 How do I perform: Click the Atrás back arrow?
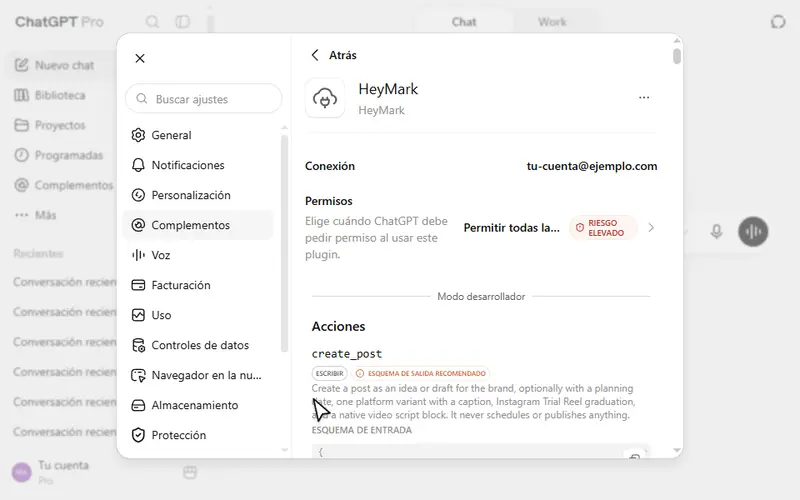tap(315, 55)
